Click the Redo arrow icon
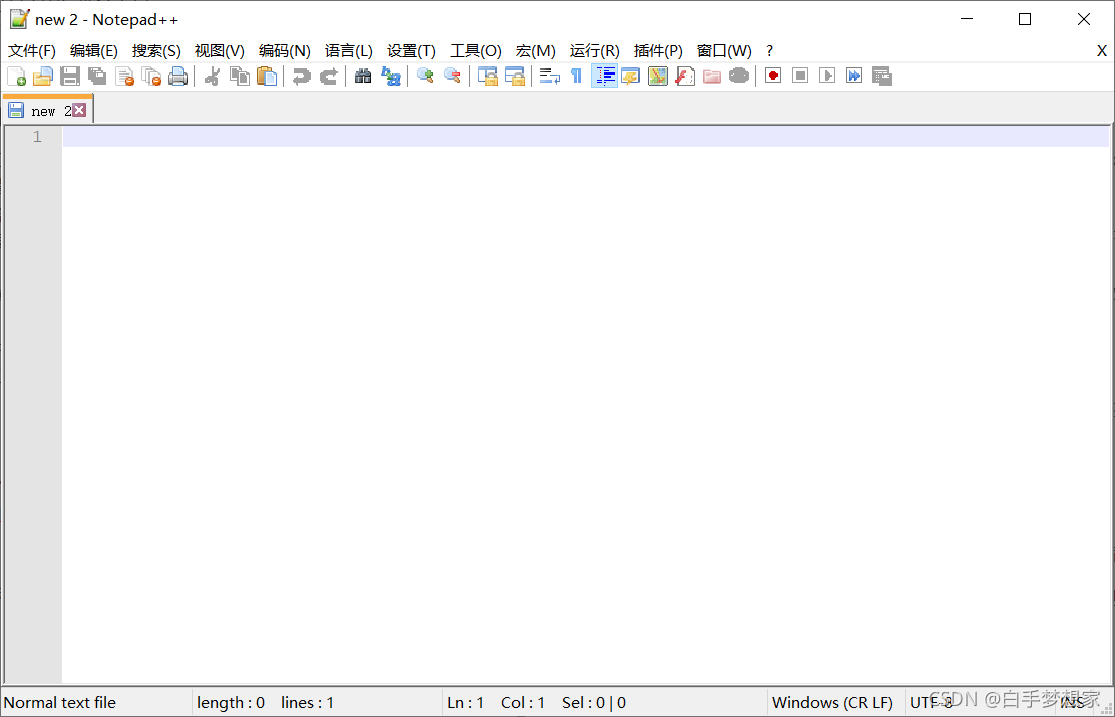This screenshot has height=717, width=1115. pyautogui.click(x=329, y=75)
